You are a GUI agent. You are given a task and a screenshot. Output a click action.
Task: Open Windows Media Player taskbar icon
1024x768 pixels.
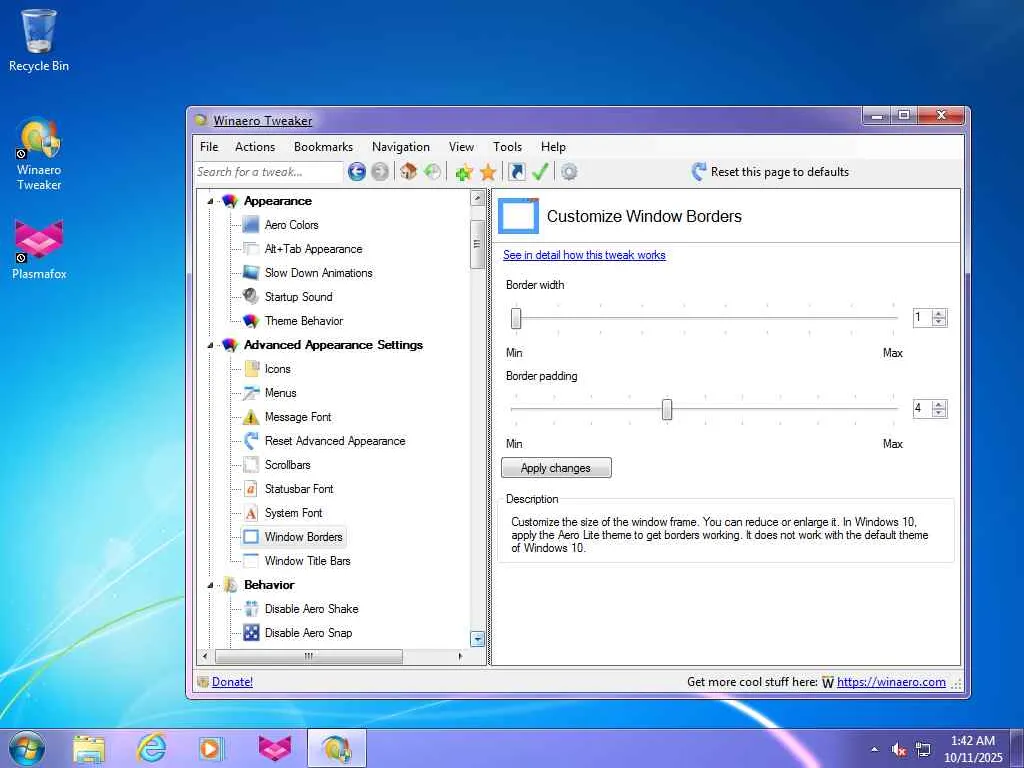coord(212,749)
